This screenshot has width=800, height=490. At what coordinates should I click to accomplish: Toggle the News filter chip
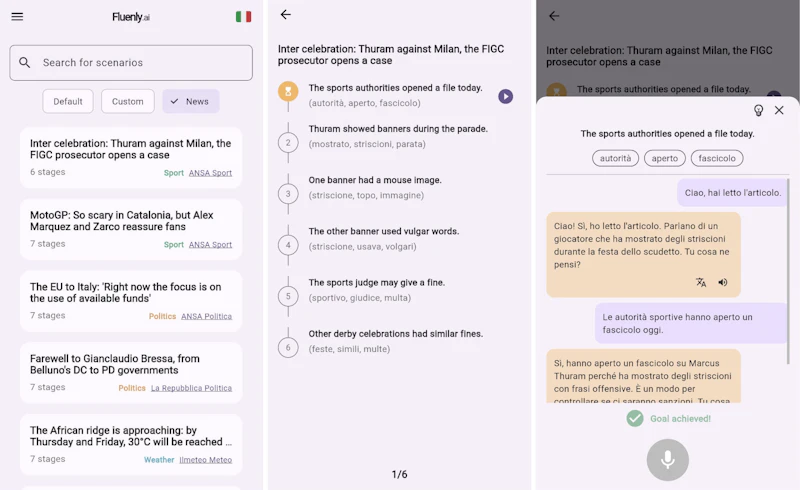coord(191,101)
